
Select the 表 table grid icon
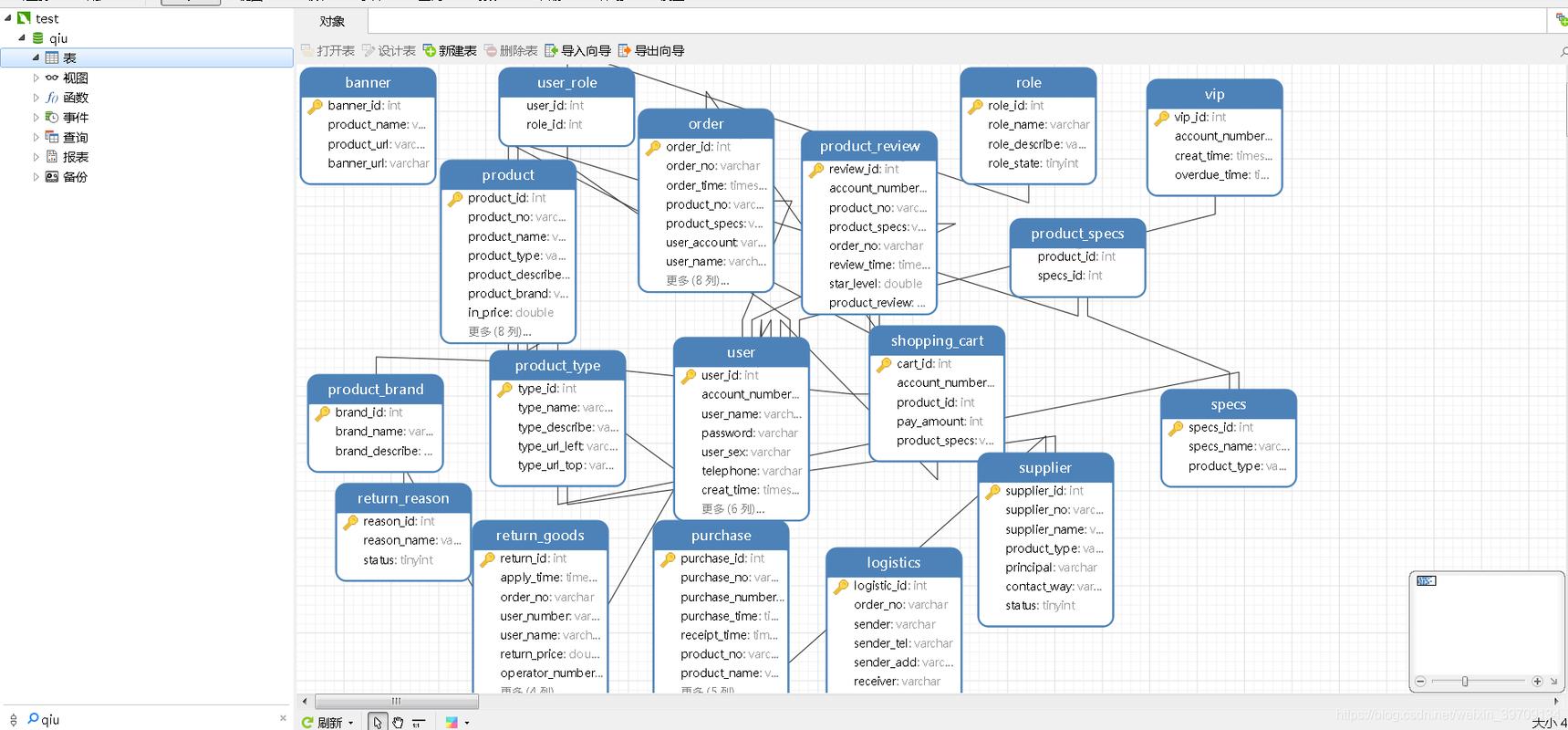[x=52, y=57]
